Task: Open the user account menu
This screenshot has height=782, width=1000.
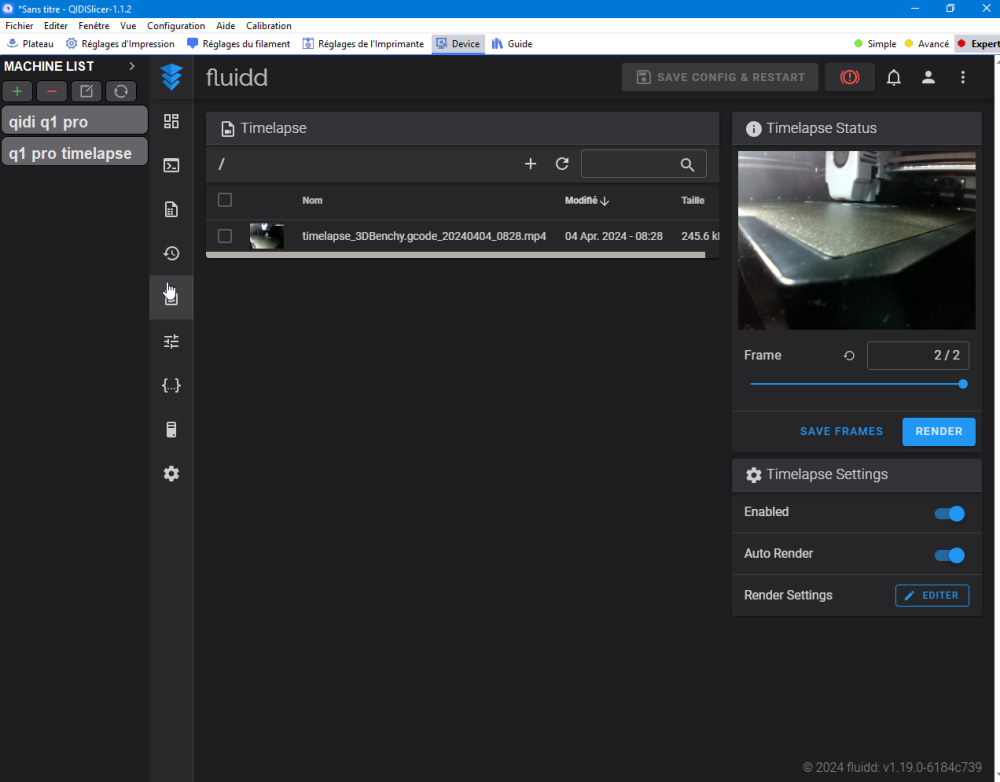Action: pyautogui.click(x=928, y=77)
